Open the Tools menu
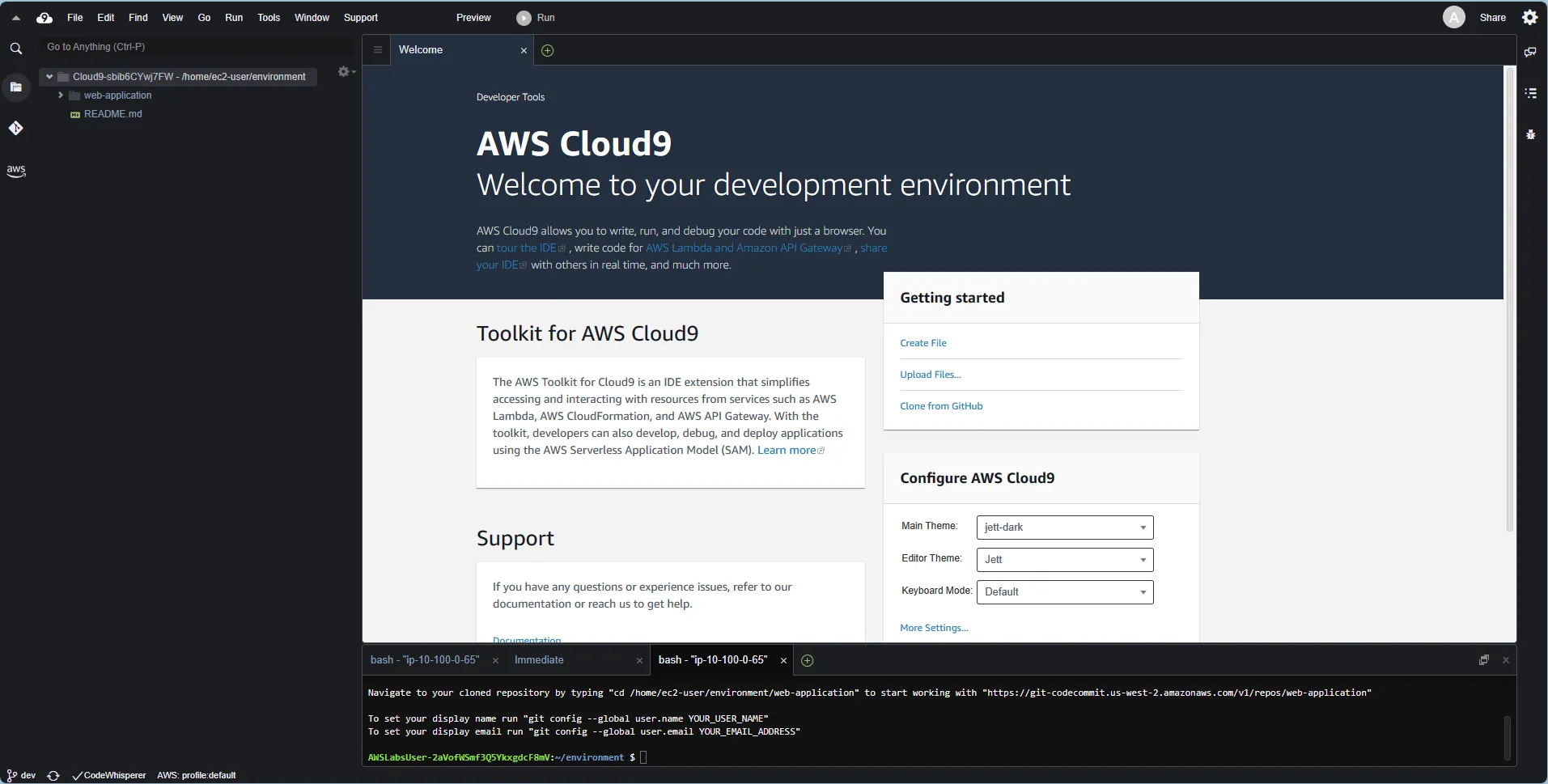Screen dimensions: 1548x784 coord(269,18)
